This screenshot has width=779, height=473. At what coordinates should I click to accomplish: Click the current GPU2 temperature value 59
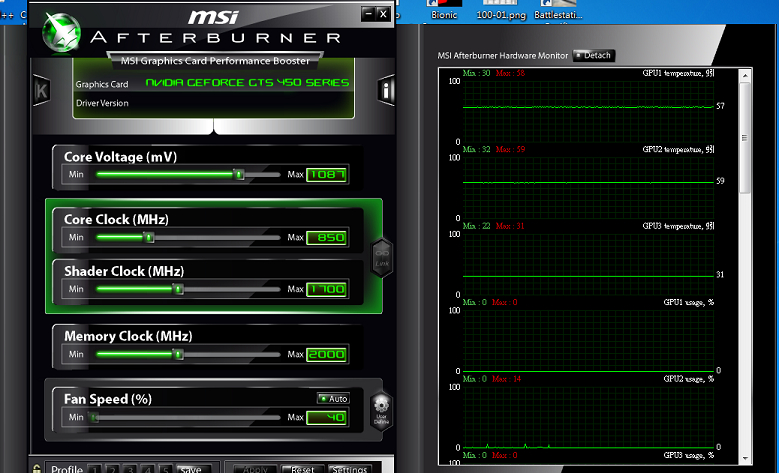[x=720, y=181]
